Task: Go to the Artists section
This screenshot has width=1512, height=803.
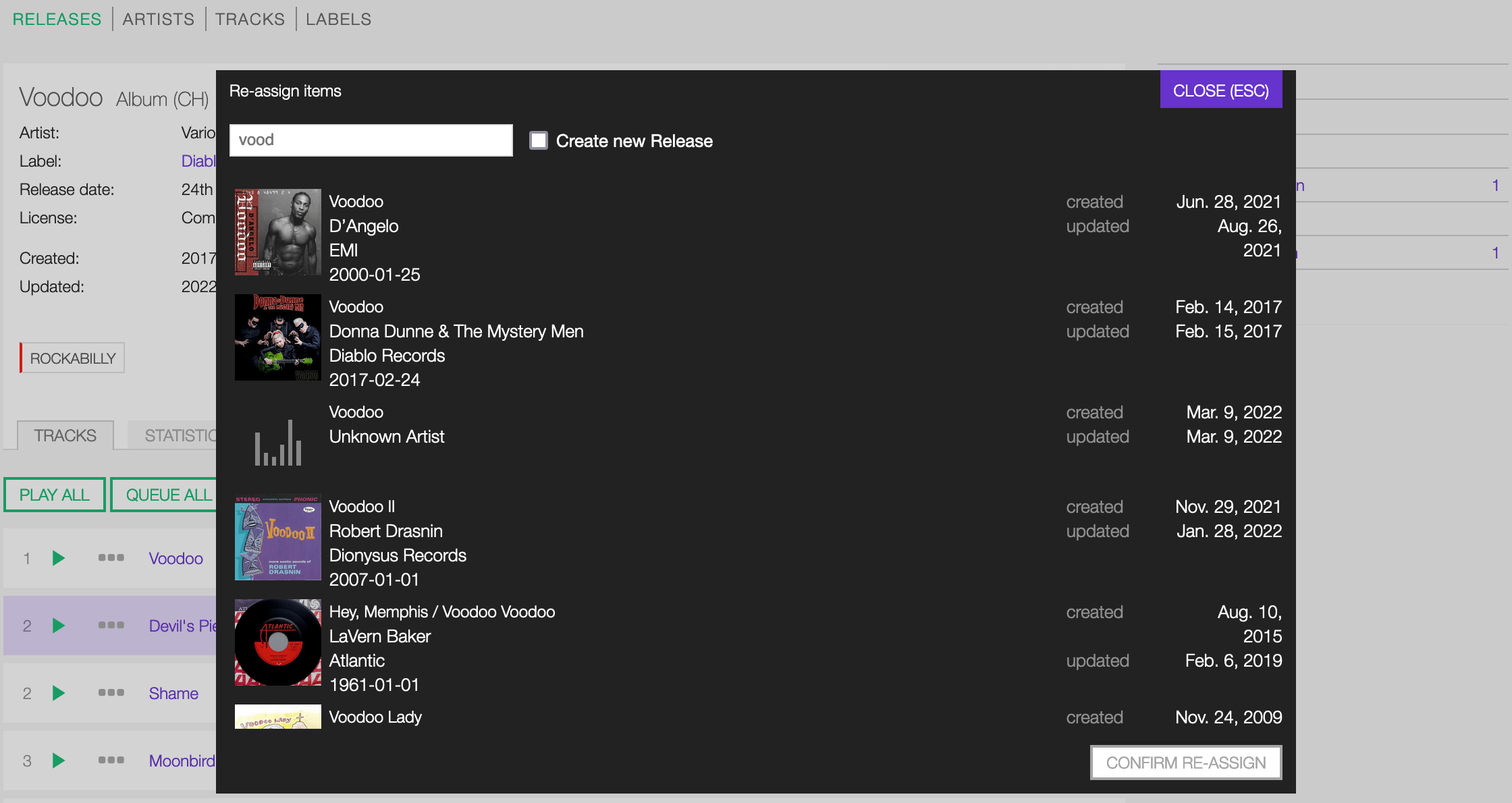Action: (159, 19)
